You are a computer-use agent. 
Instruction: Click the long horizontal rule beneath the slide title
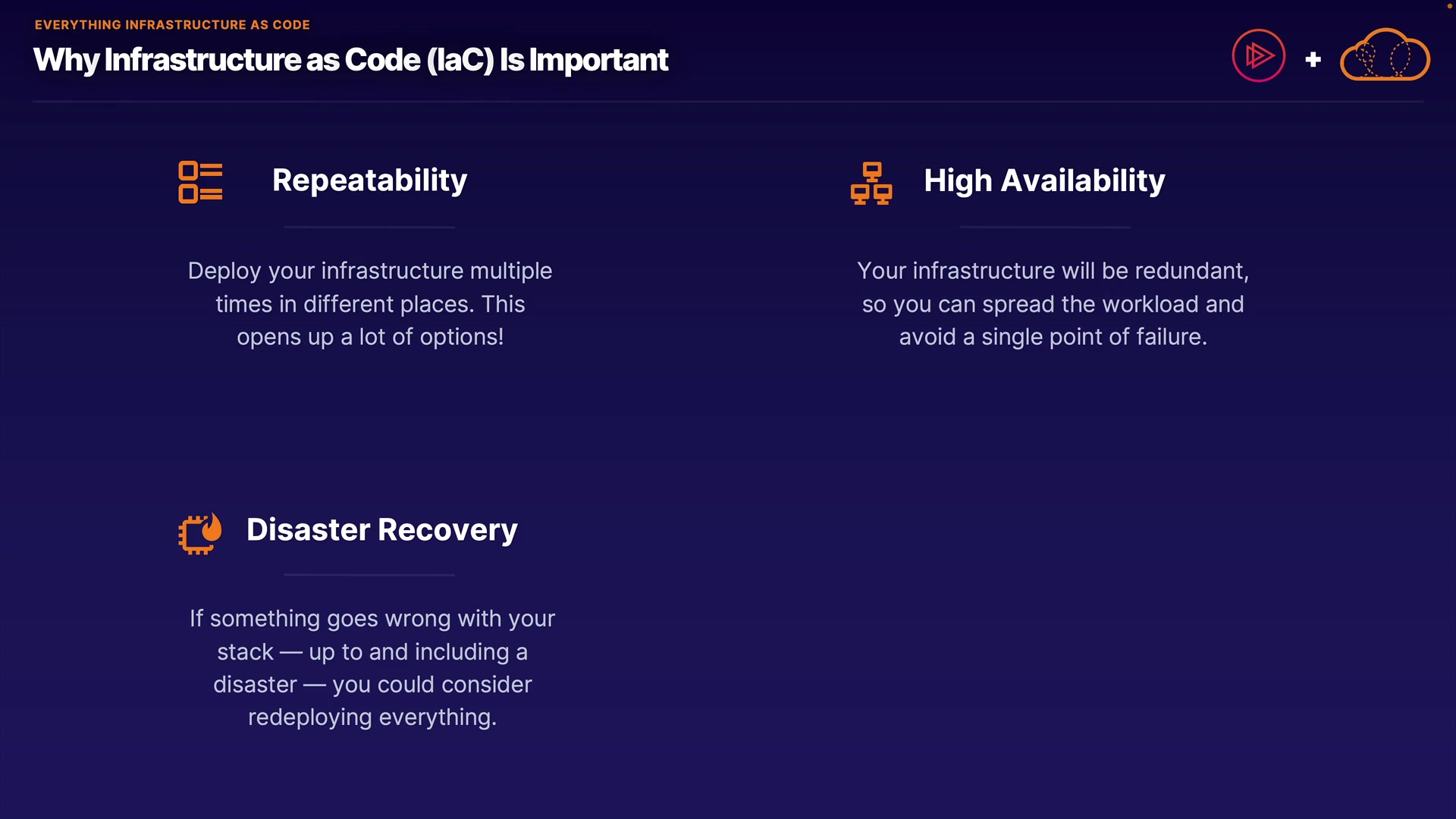728,101
